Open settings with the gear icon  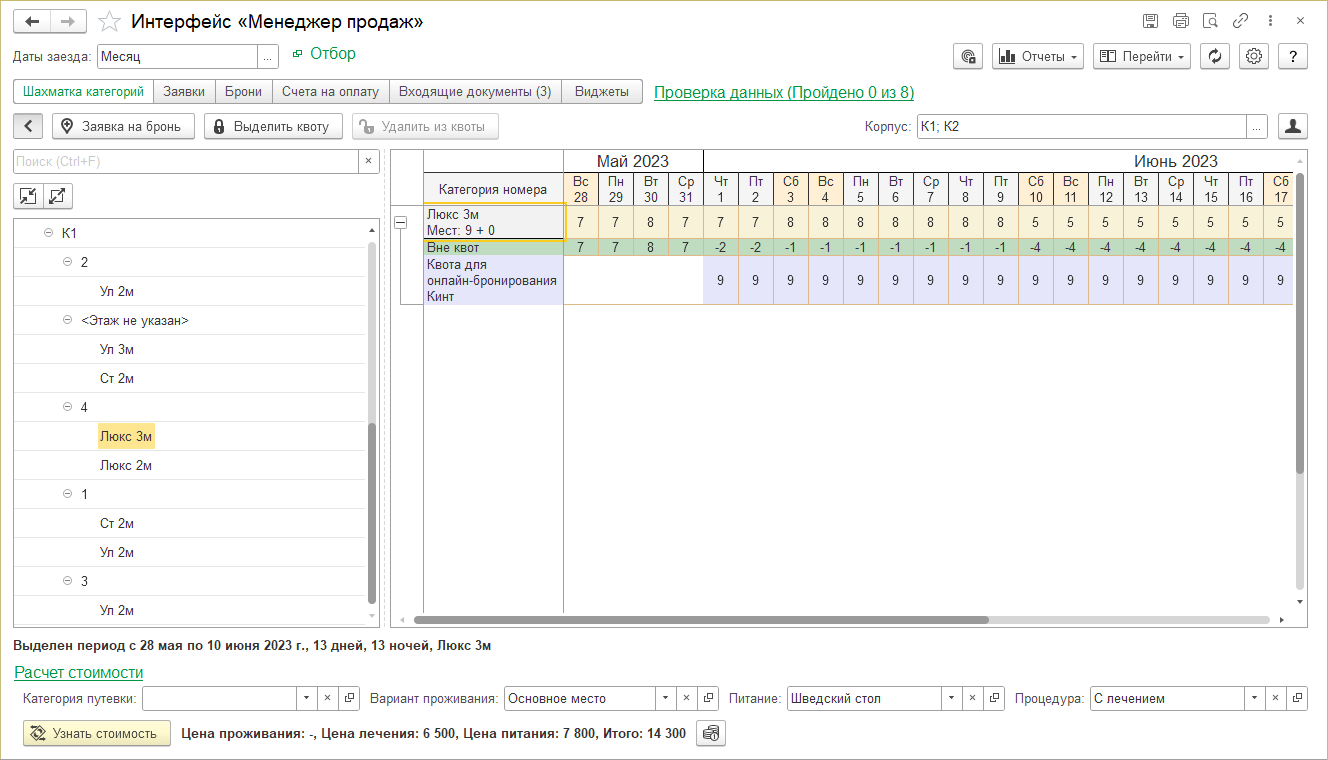coord(1254,57)
